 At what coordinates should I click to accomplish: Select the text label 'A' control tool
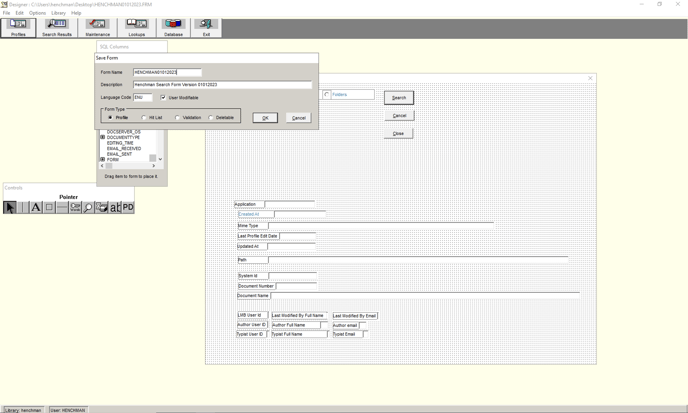pos(35,207)
